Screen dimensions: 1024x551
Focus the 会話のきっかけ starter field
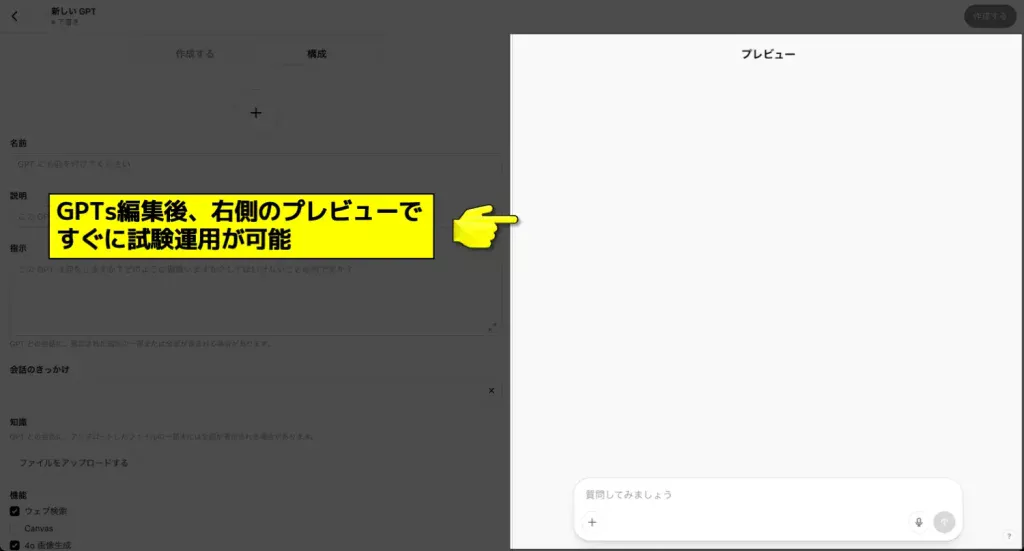click(246, 390)
